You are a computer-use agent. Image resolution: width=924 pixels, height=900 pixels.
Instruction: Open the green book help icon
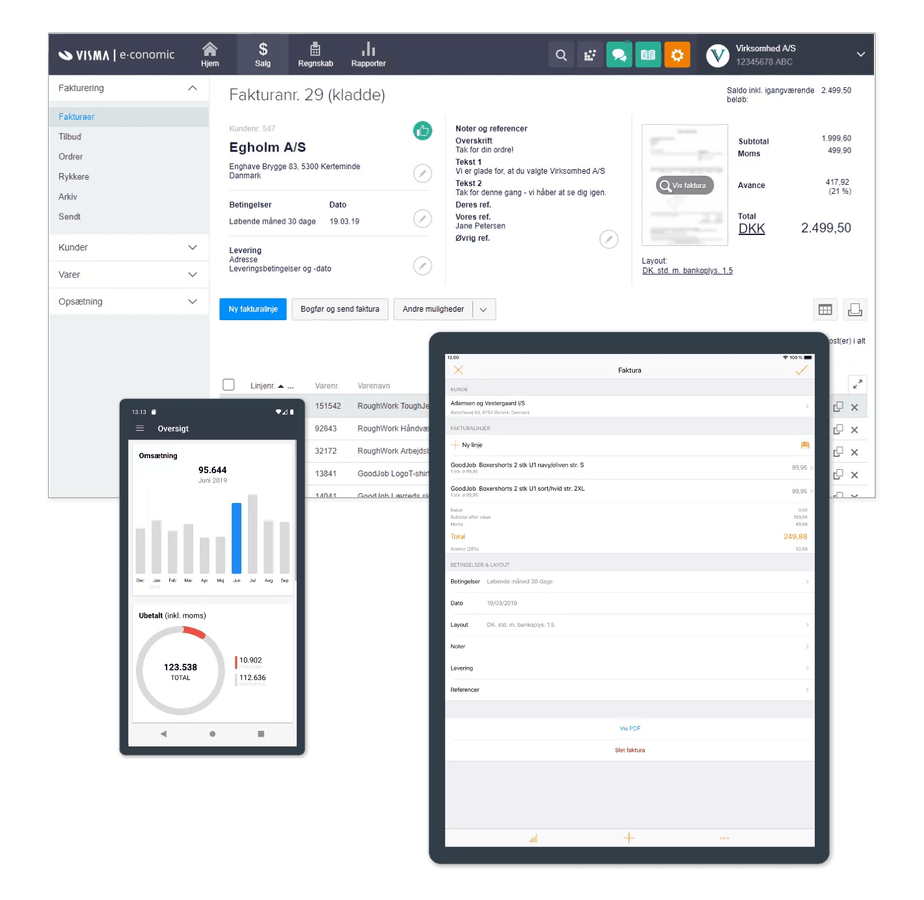[648, 56]
